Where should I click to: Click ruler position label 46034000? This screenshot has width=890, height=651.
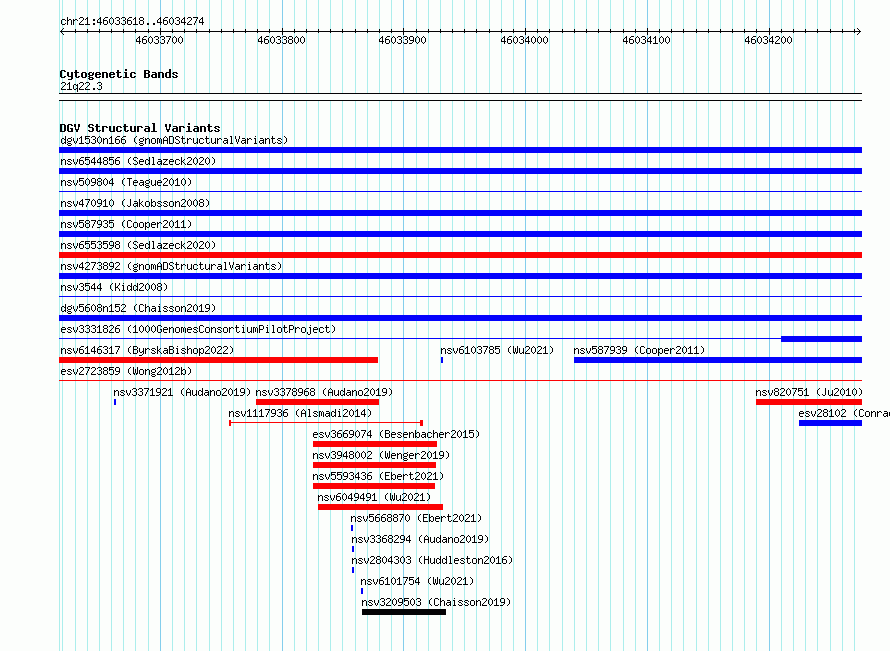pos(524,40)
